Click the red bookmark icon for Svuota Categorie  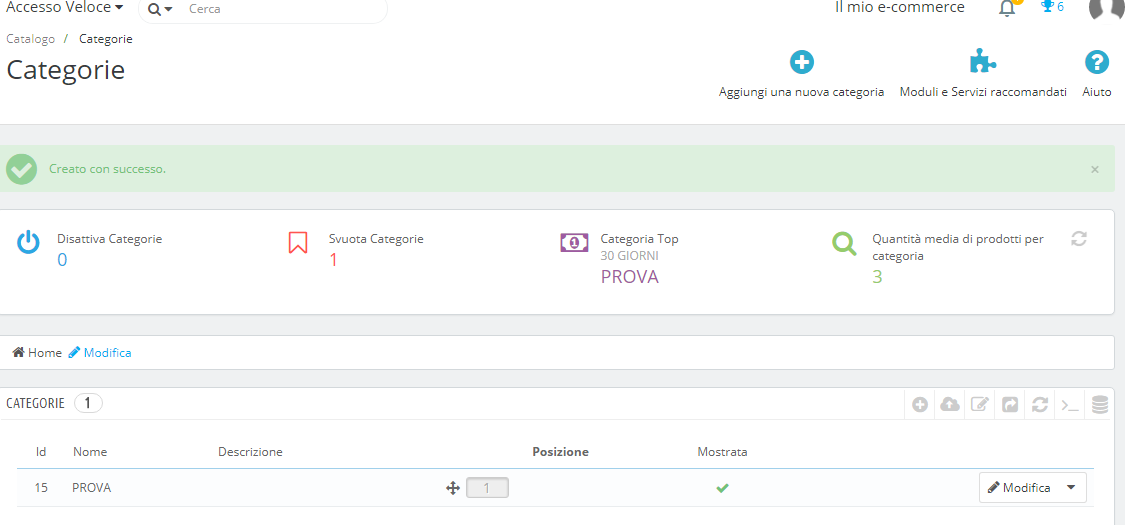(298, 242)
